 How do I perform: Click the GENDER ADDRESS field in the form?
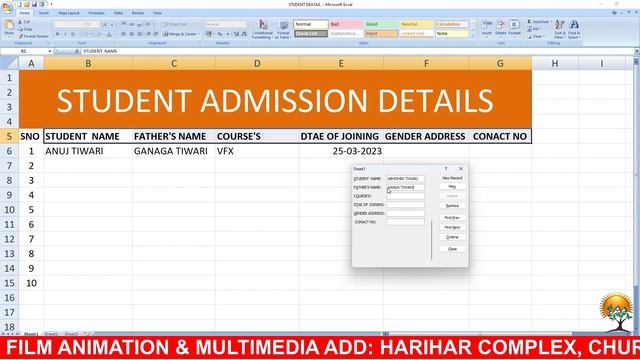(x=405, y=213)
